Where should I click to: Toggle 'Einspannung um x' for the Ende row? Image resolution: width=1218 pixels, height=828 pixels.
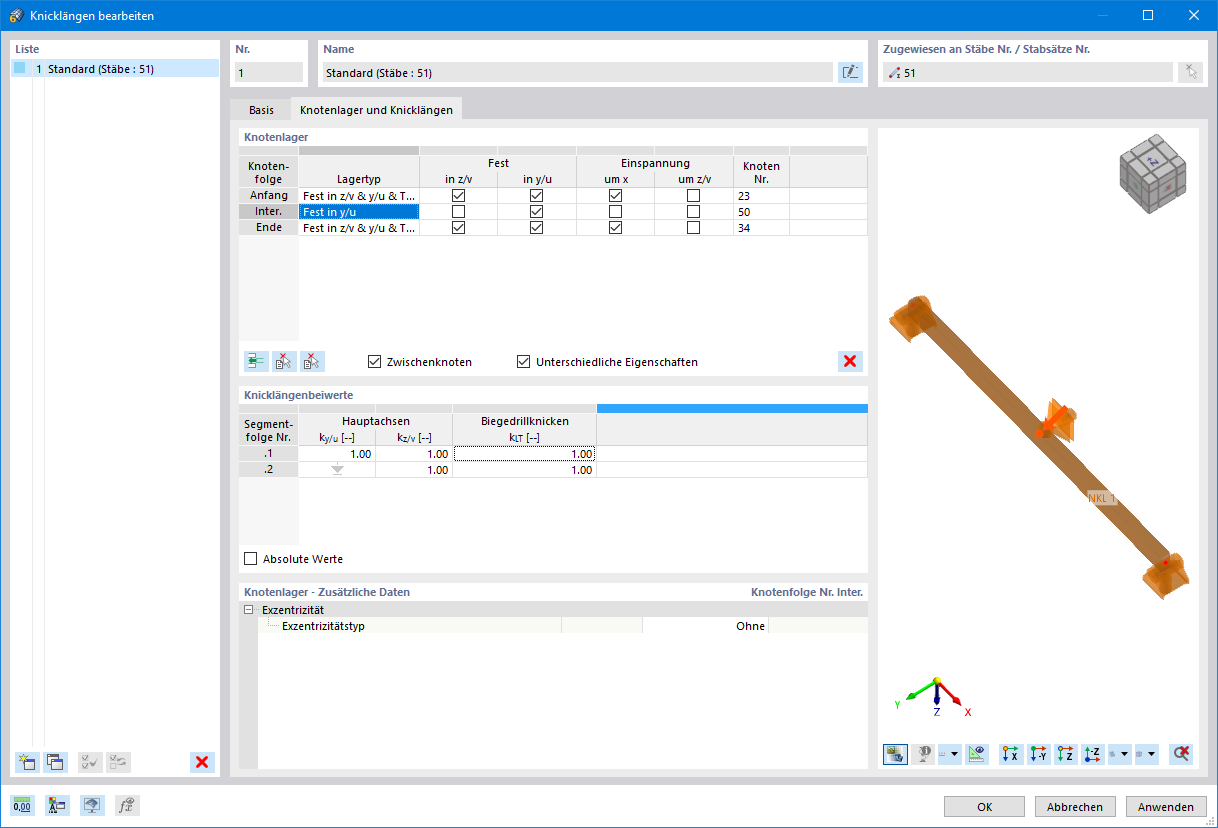tap(615, 228)
